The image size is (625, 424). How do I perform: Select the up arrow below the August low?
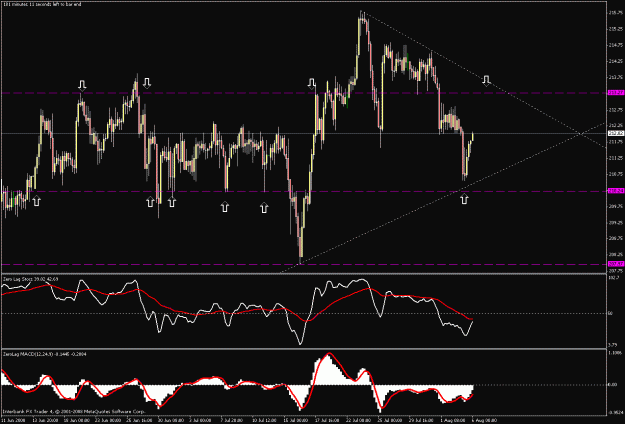pyautogui.click(x=464, y=199)
